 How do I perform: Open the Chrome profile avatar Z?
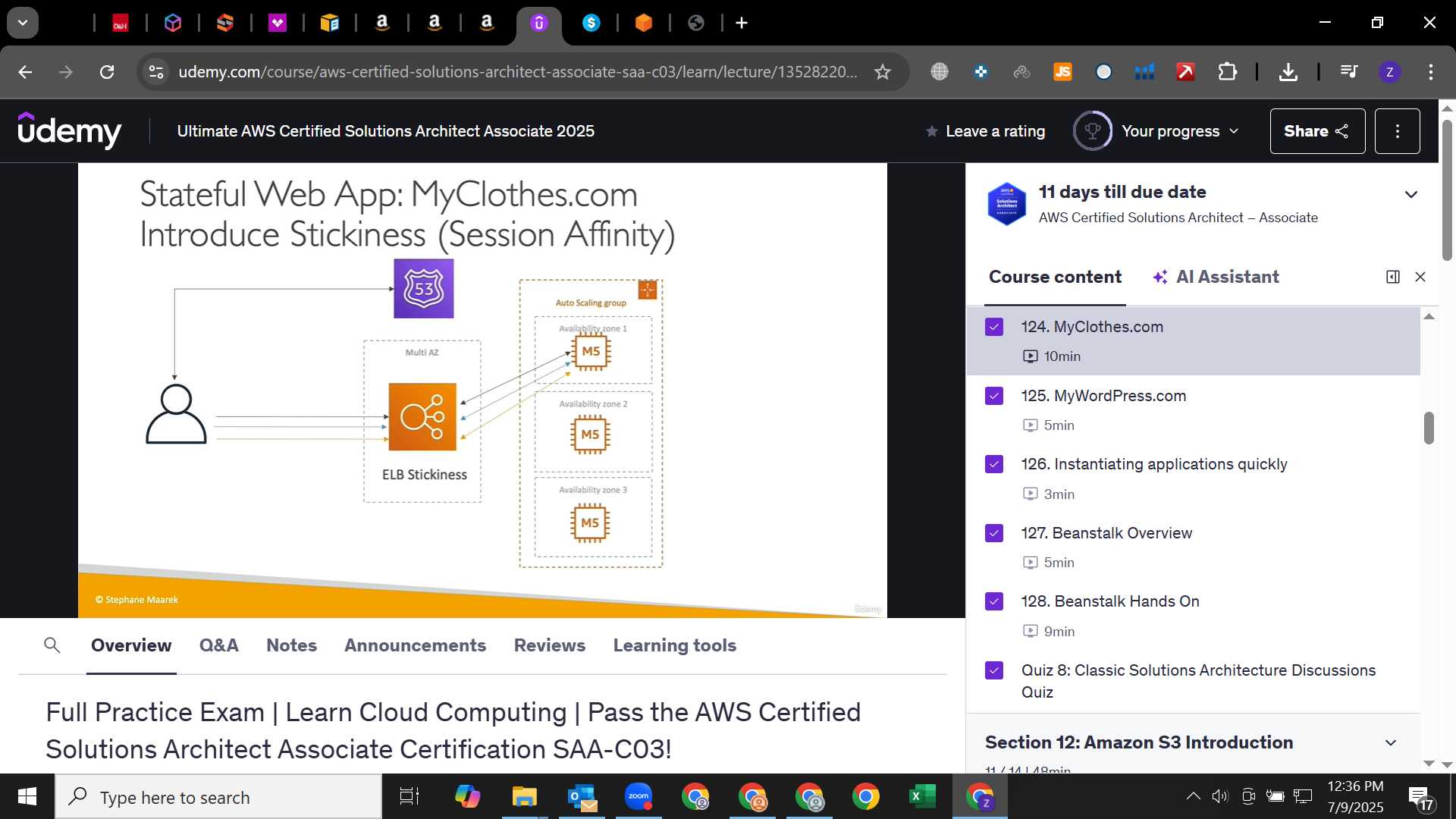coord(1389,72)
